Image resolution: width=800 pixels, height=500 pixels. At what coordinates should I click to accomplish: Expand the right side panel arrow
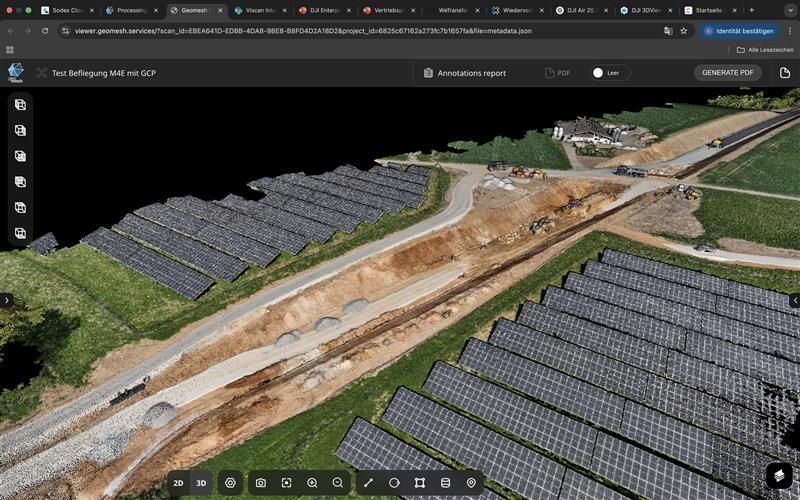tap(794, 300)
